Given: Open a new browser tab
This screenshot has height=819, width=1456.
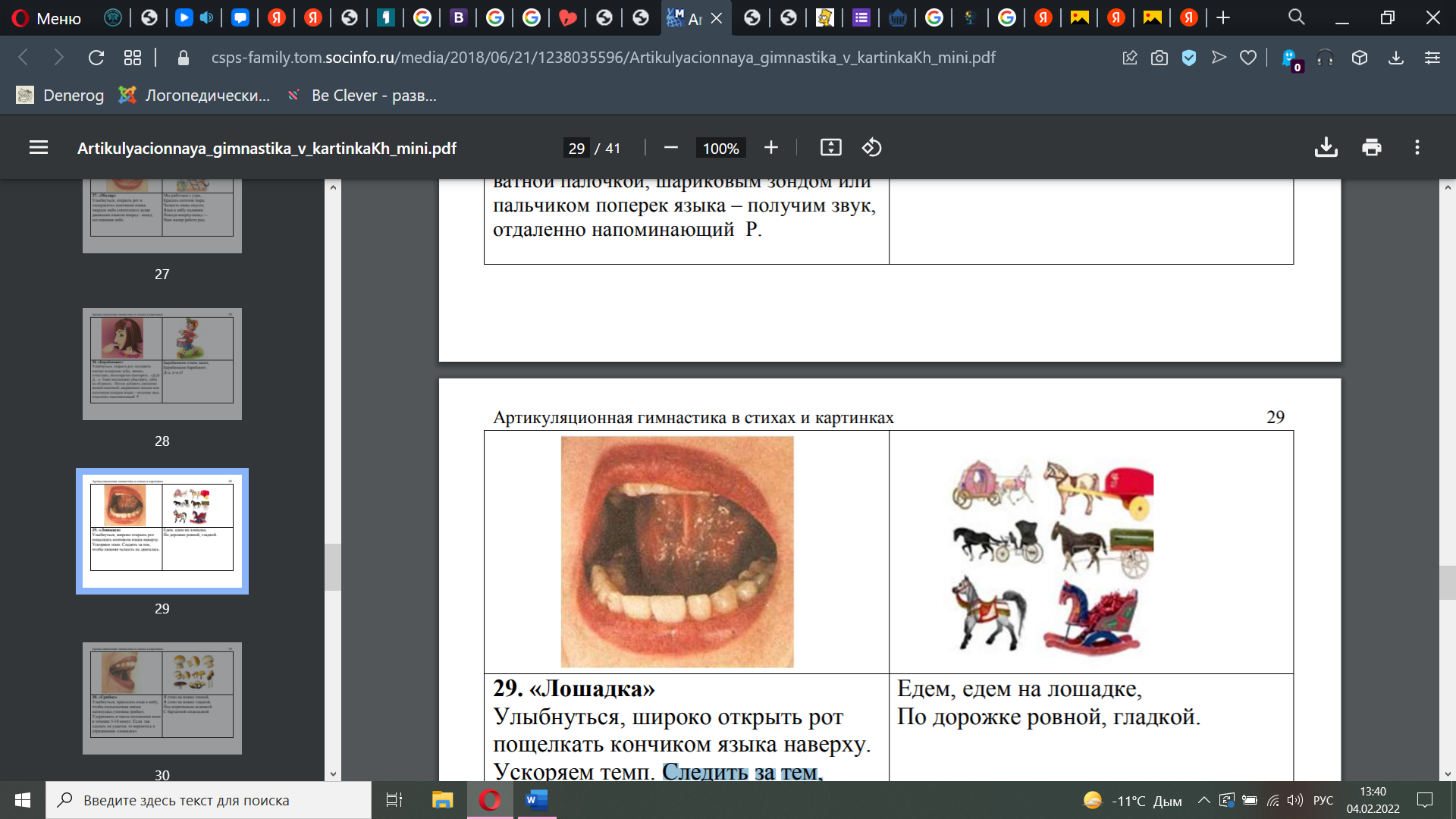Looking at the screenshot, I should pos(1222,18).
